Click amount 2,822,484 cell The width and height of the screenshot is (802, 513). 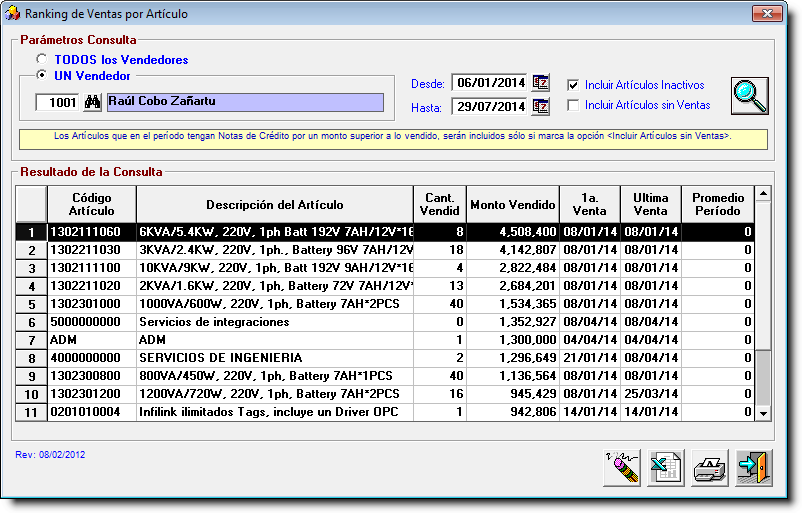point(513,267)
